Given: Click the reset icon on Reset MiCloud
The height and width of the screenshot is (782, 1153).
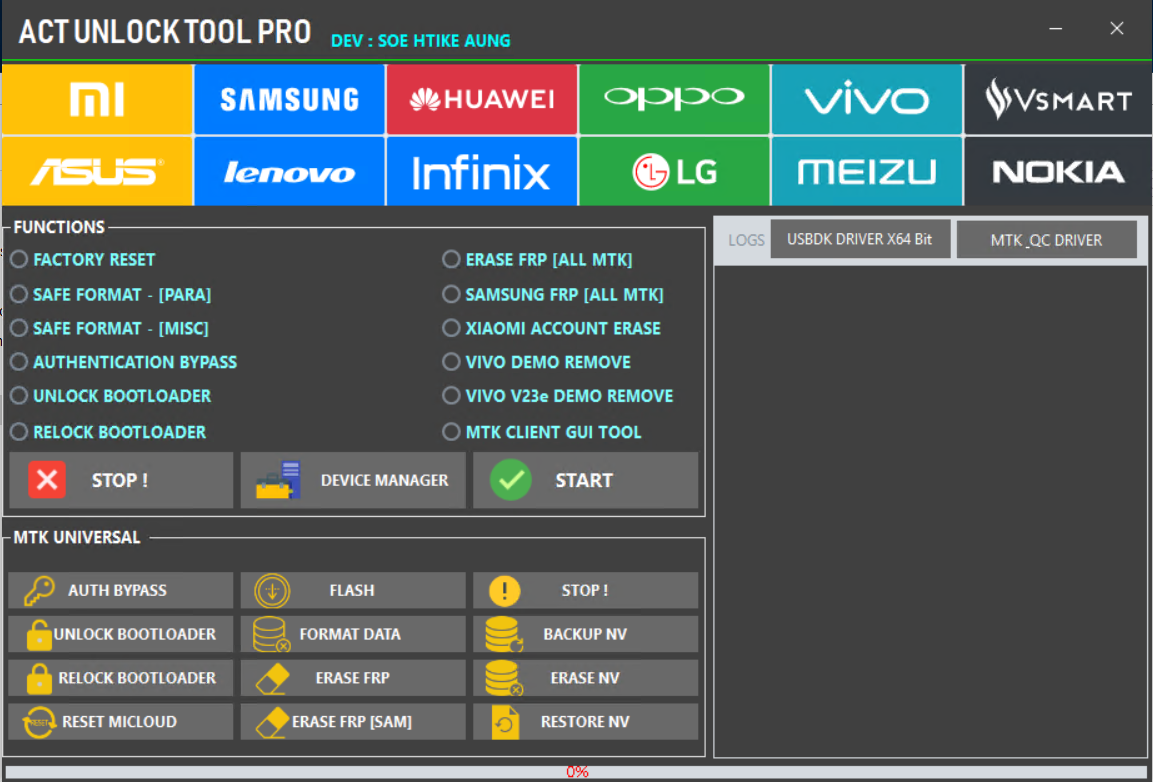Looking at the screenshot, I should (39, 721).
